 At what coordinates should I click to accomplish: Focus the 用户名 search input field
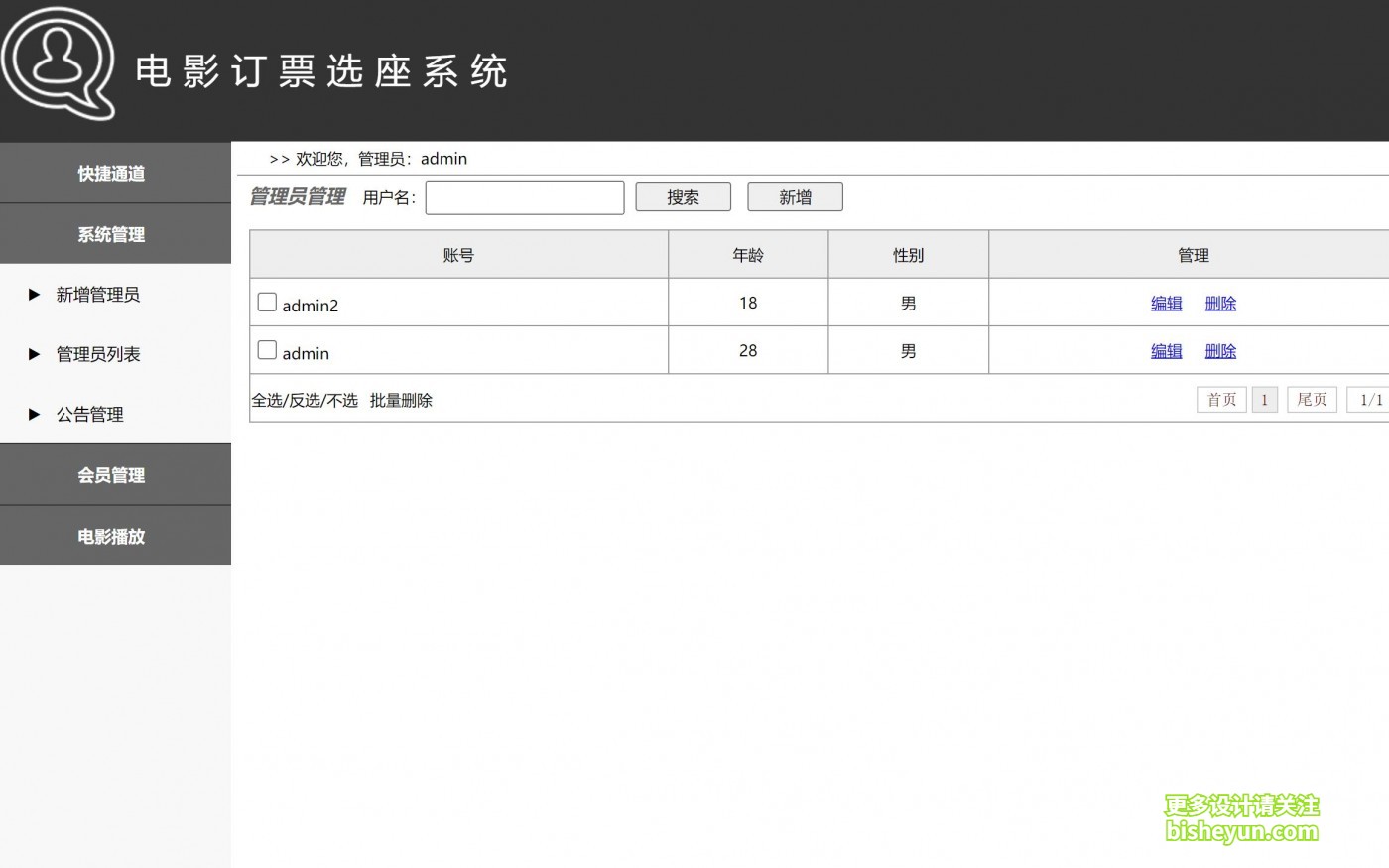click(524, 197)
